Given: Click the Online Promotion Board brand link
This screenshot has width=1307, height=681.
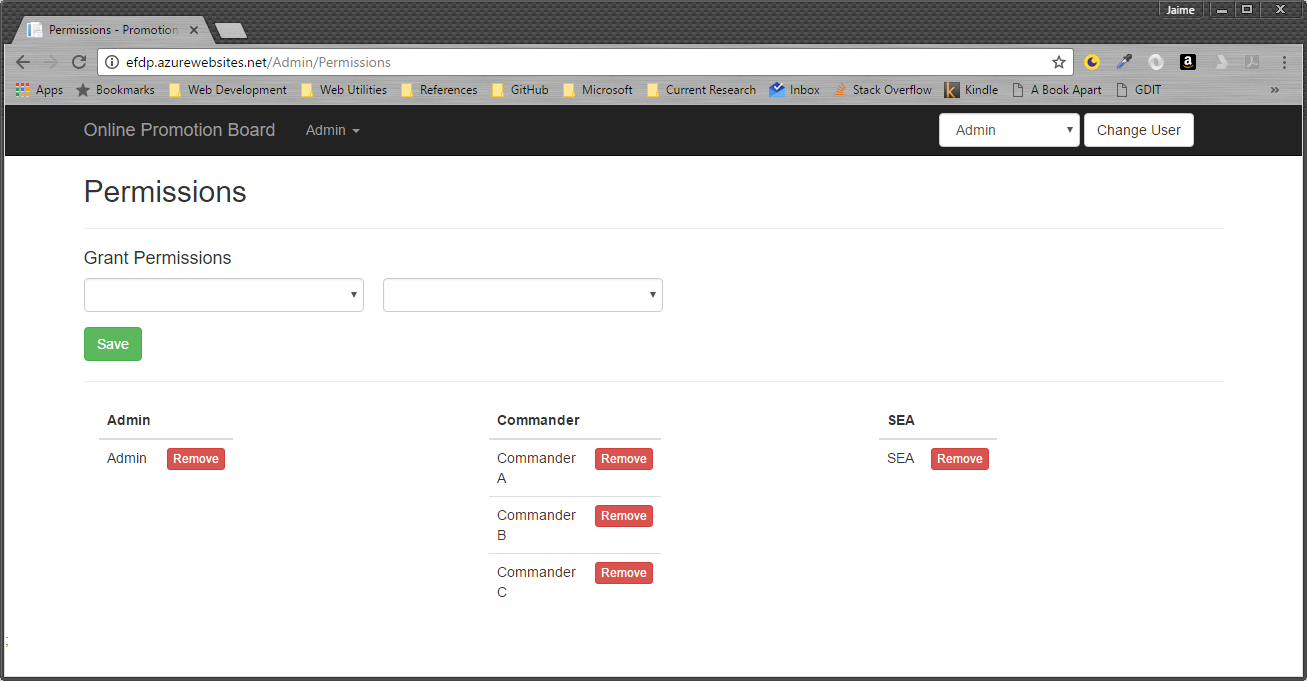Looking at the screenshot, I should pos(179,130).
